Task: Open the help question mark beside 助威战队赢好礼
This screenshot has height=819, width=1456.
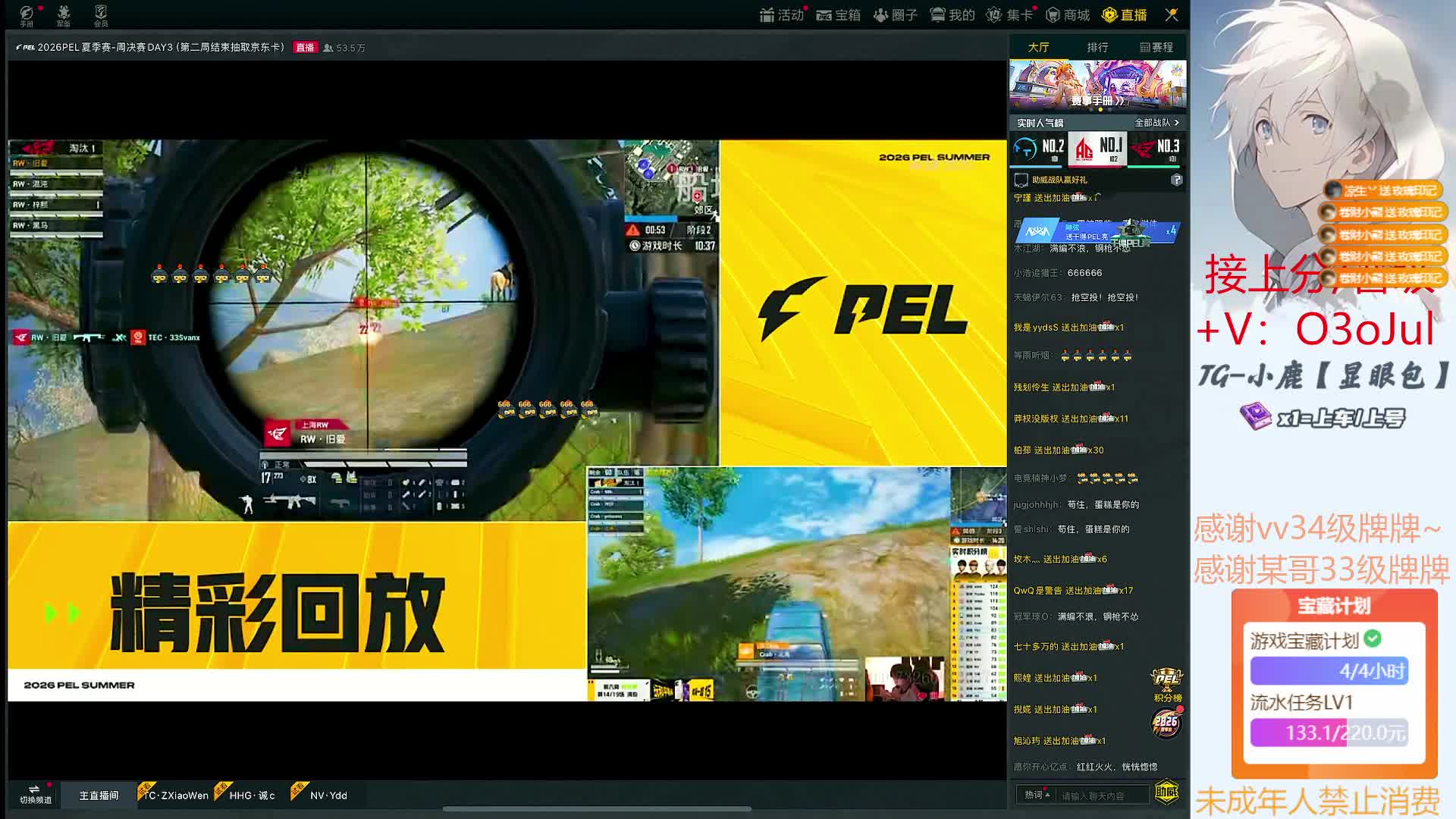Action: (1176, 180)
